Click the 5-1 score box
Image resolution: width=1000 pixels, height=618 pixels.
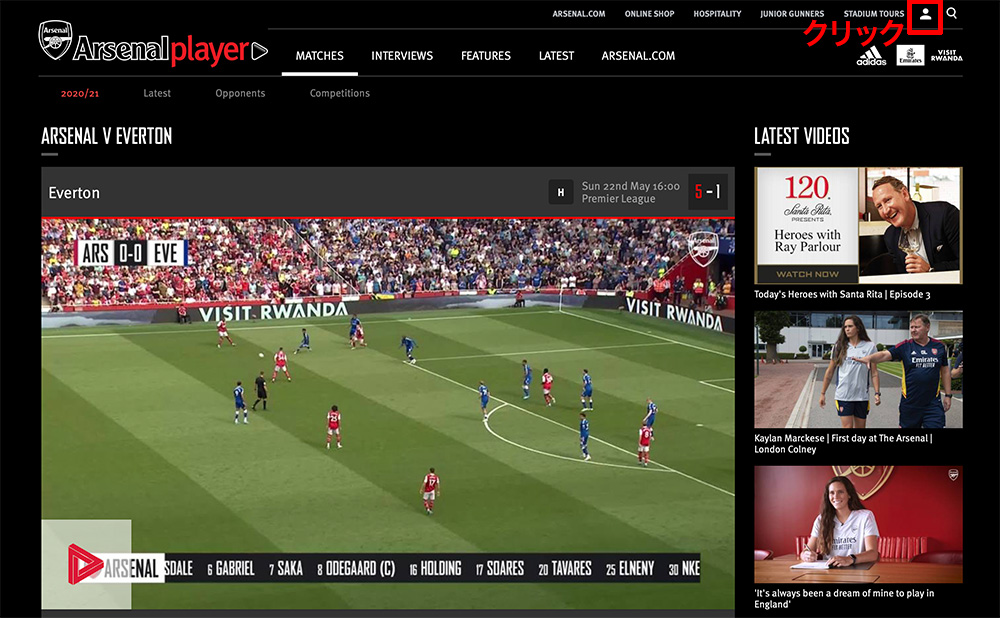click(708, 191)
